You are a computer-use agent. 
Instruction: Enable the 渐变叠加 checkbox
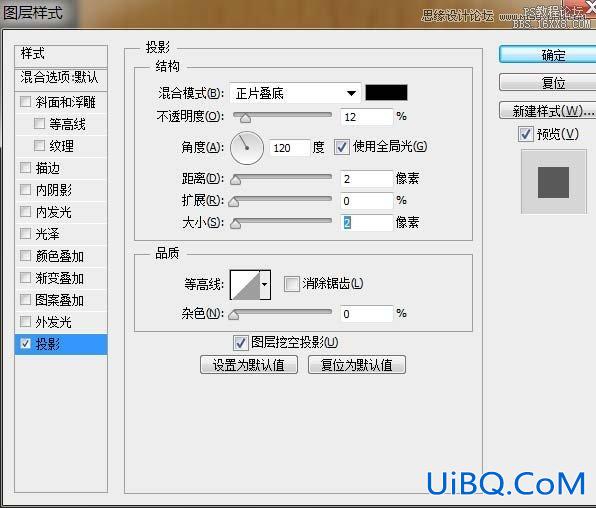pyautogui.click(x=25, y=278)
